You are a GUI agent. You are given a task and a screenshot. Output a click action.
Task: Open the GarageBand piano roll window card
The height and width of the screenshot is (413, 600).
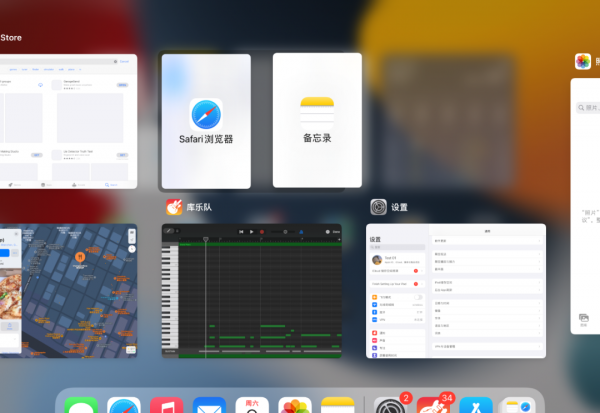pyautogui.click(x=252, y=291)
